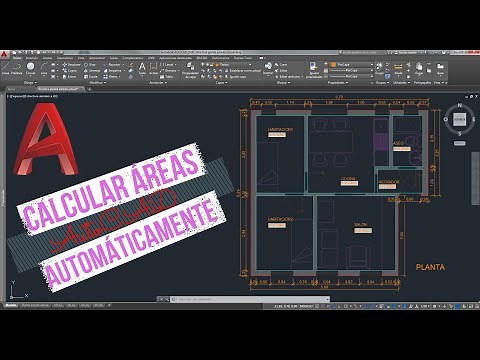
Task: Click the Desplazar (move) tool
Action: (x=71, y=65)
